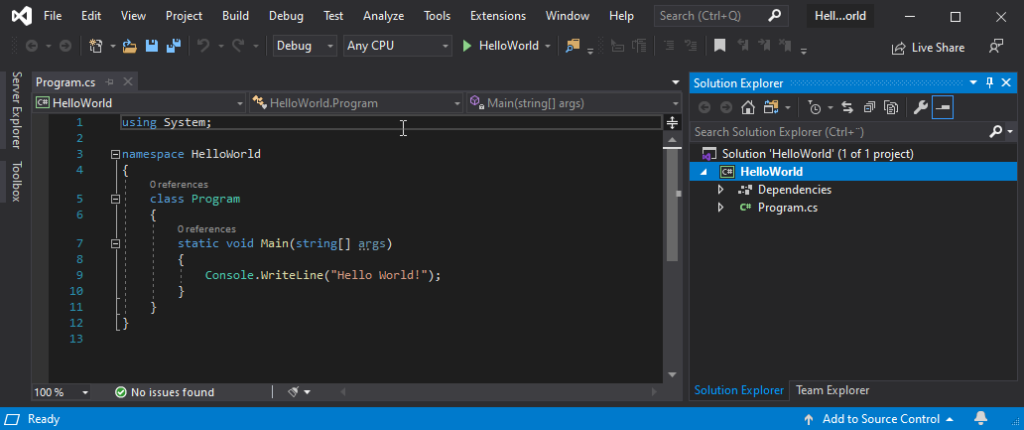Click Add to Source Control
The height and width of the screenshot is (430, 1024).
[x=880, y=419]
